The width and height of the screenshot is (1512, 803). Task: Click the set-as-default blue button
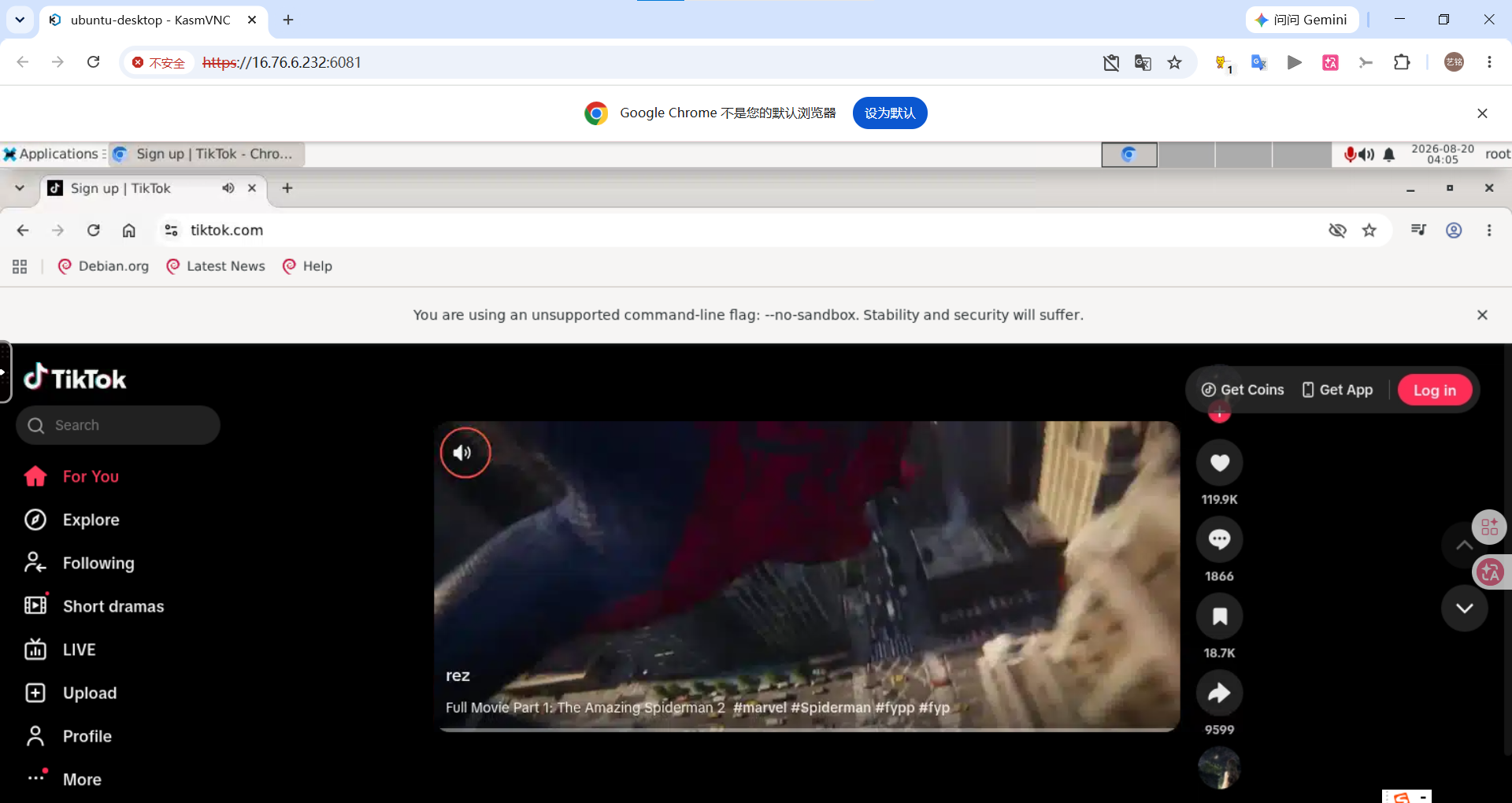tap(890, 113)
